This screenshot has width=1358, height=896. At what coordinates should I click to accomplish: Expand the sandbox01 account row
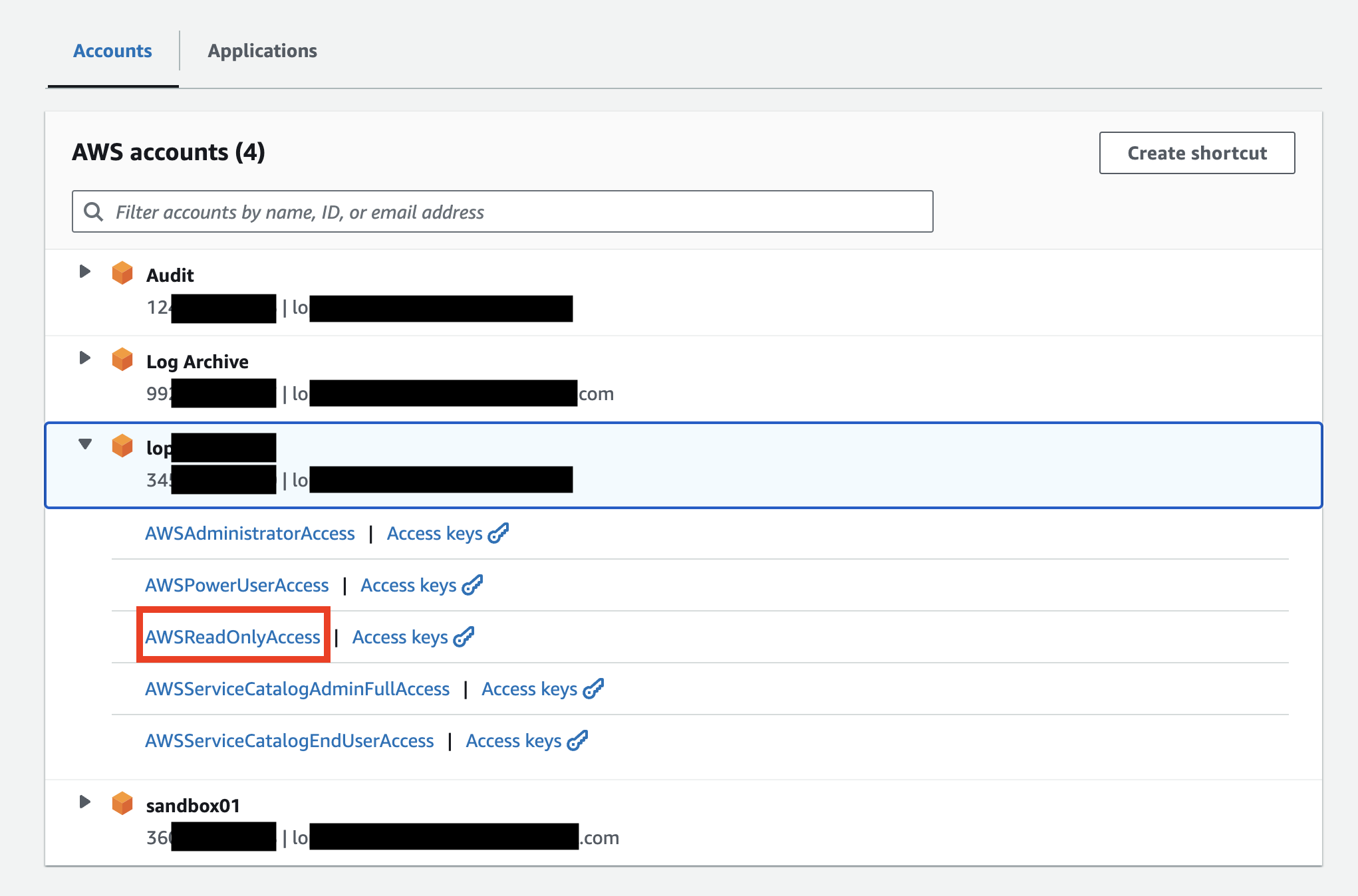point(84,802)
